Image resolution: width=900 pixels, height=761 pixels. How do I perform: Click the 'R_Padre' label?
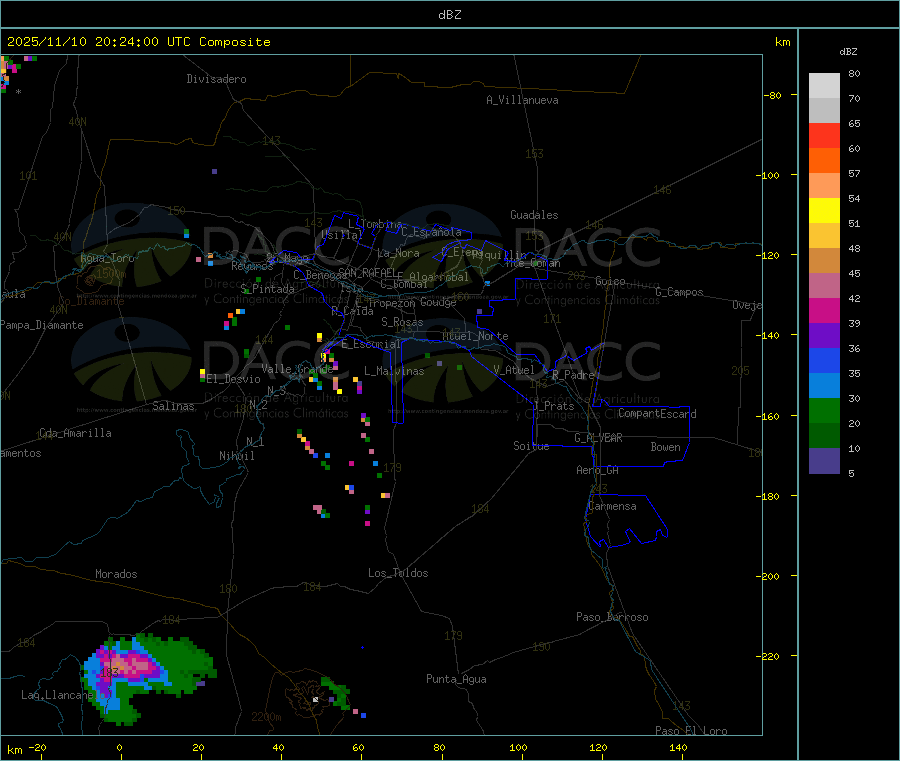pyautogui.click(x=573, y=375)
